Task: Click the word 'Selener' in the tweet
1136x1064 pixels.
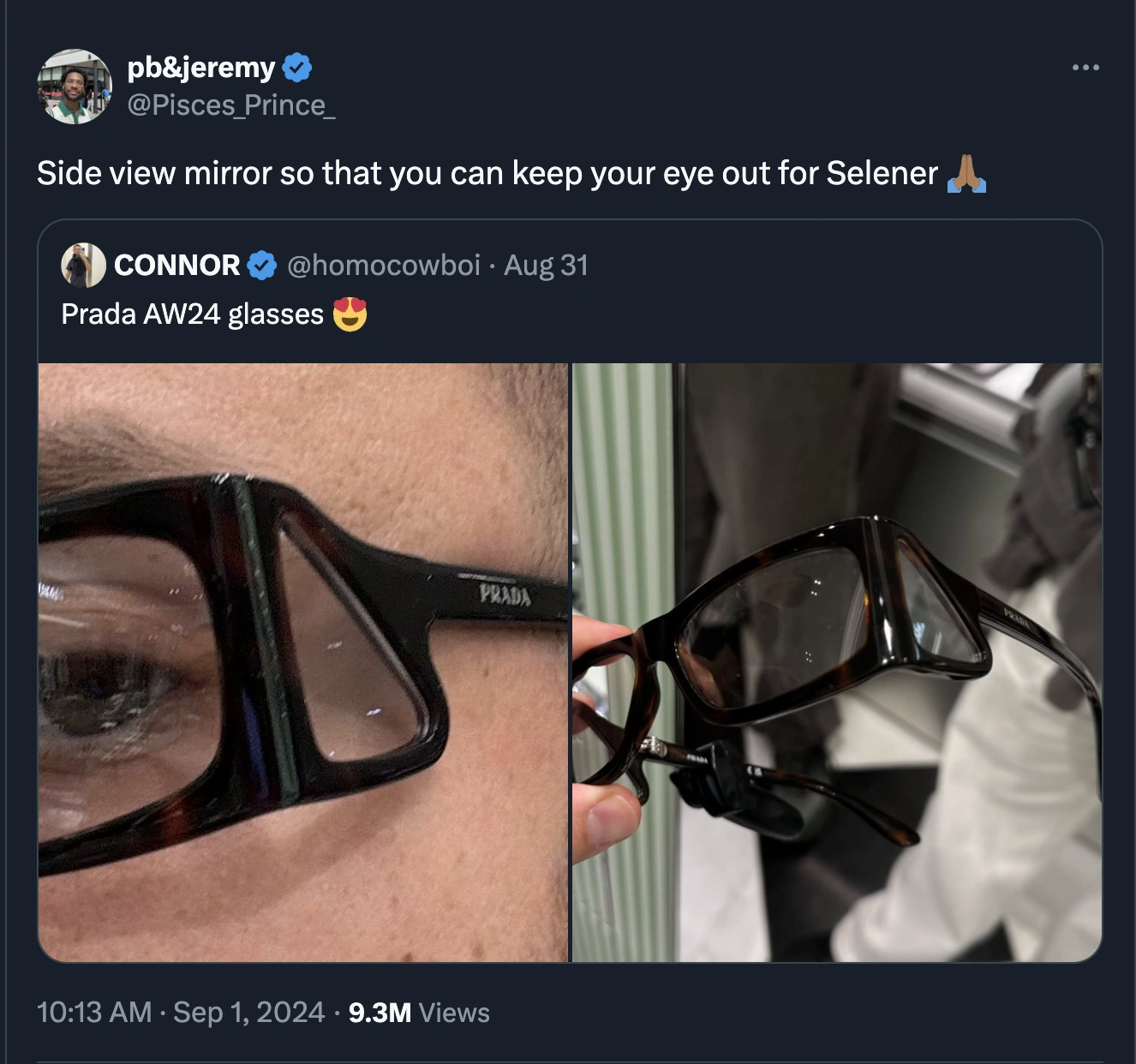Action: click(882, 174)
